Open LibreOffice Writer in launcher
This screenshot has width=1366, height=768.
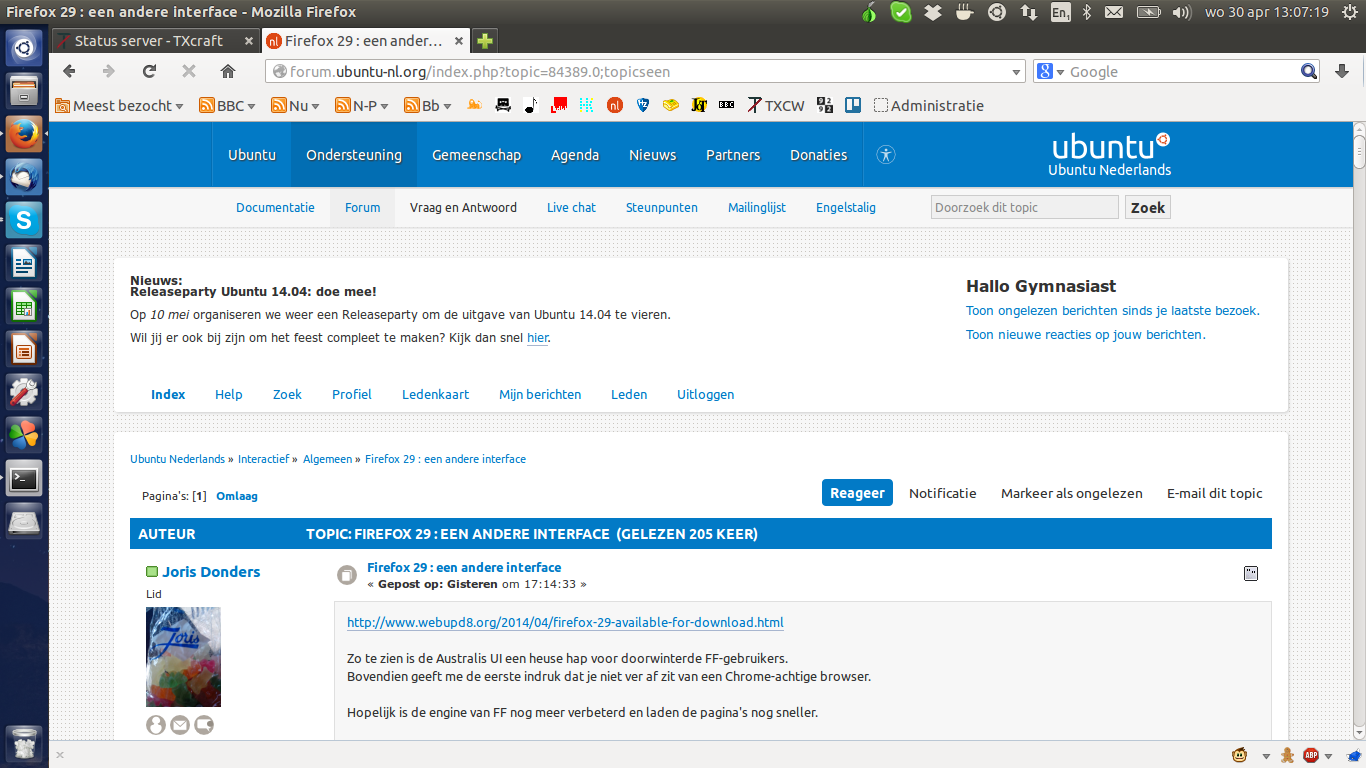click(24, 263)
